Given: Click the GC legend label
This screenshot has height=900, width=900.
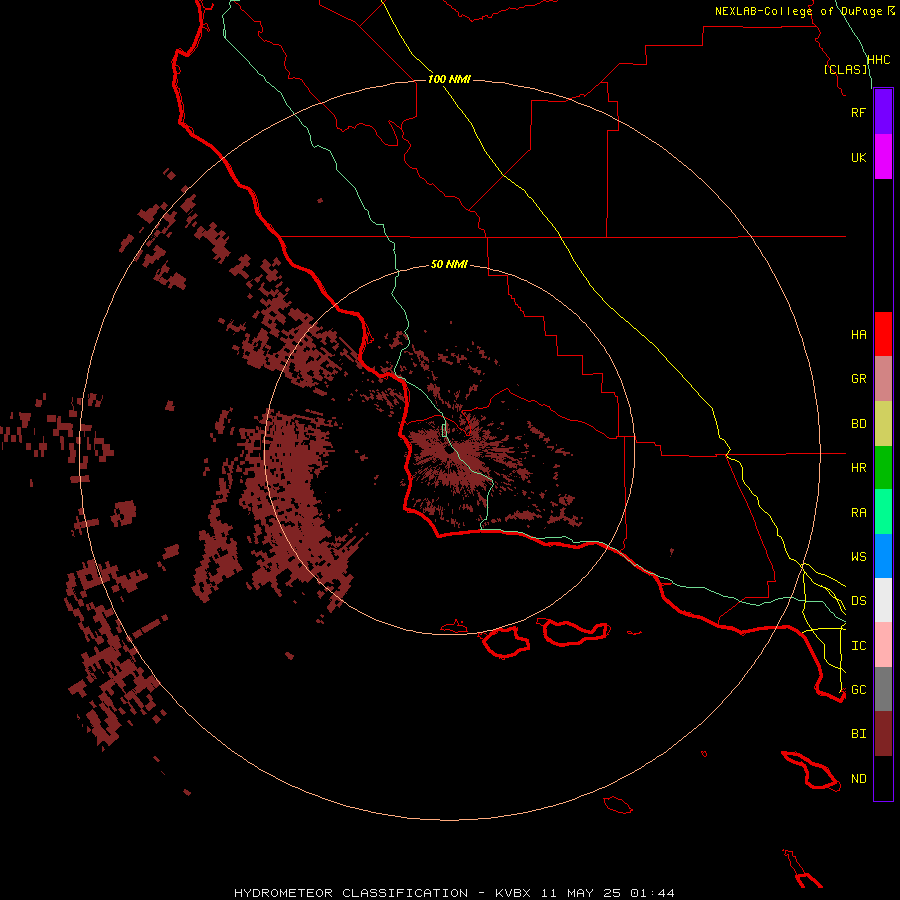Looking at the screenshot, I should tap(858, 689).
